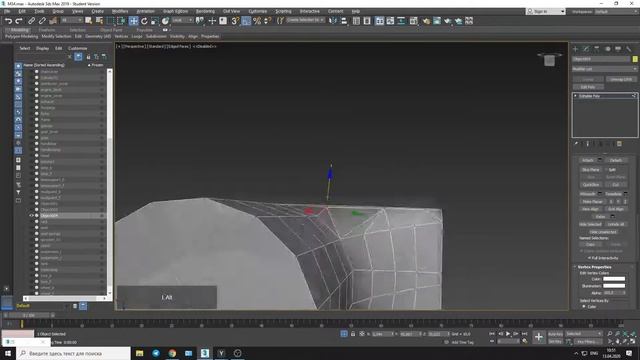This screenshot has height=360, width=640.
Task: Open the Modifiers menu
Action: (x=120, y=11)
